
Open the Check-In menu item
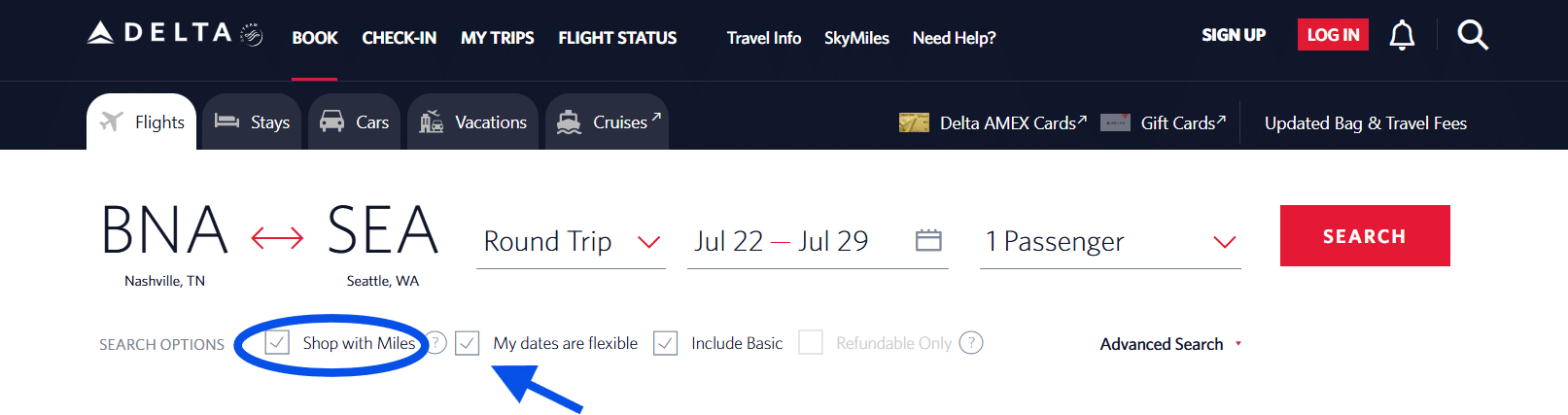[x=399, y=38]
